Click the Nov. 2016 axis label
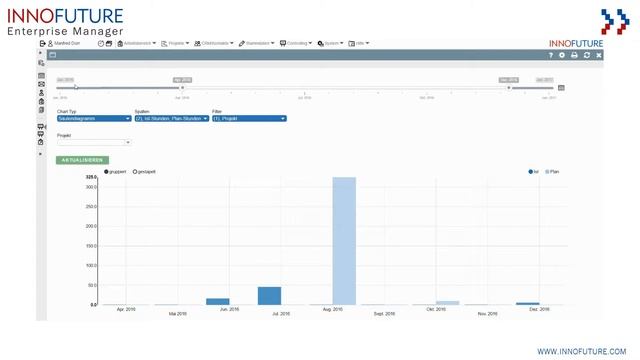The height and width of the screenshot is (360, 640). [487, 314]
